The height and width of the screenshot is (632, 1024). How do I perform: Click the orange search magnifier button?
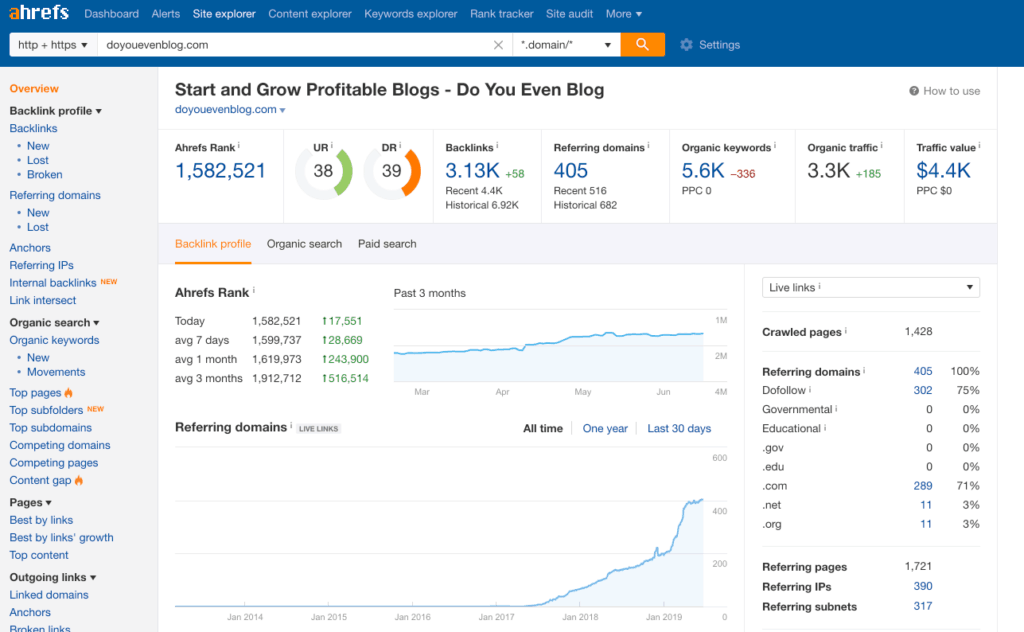click(x=643, y=44)
